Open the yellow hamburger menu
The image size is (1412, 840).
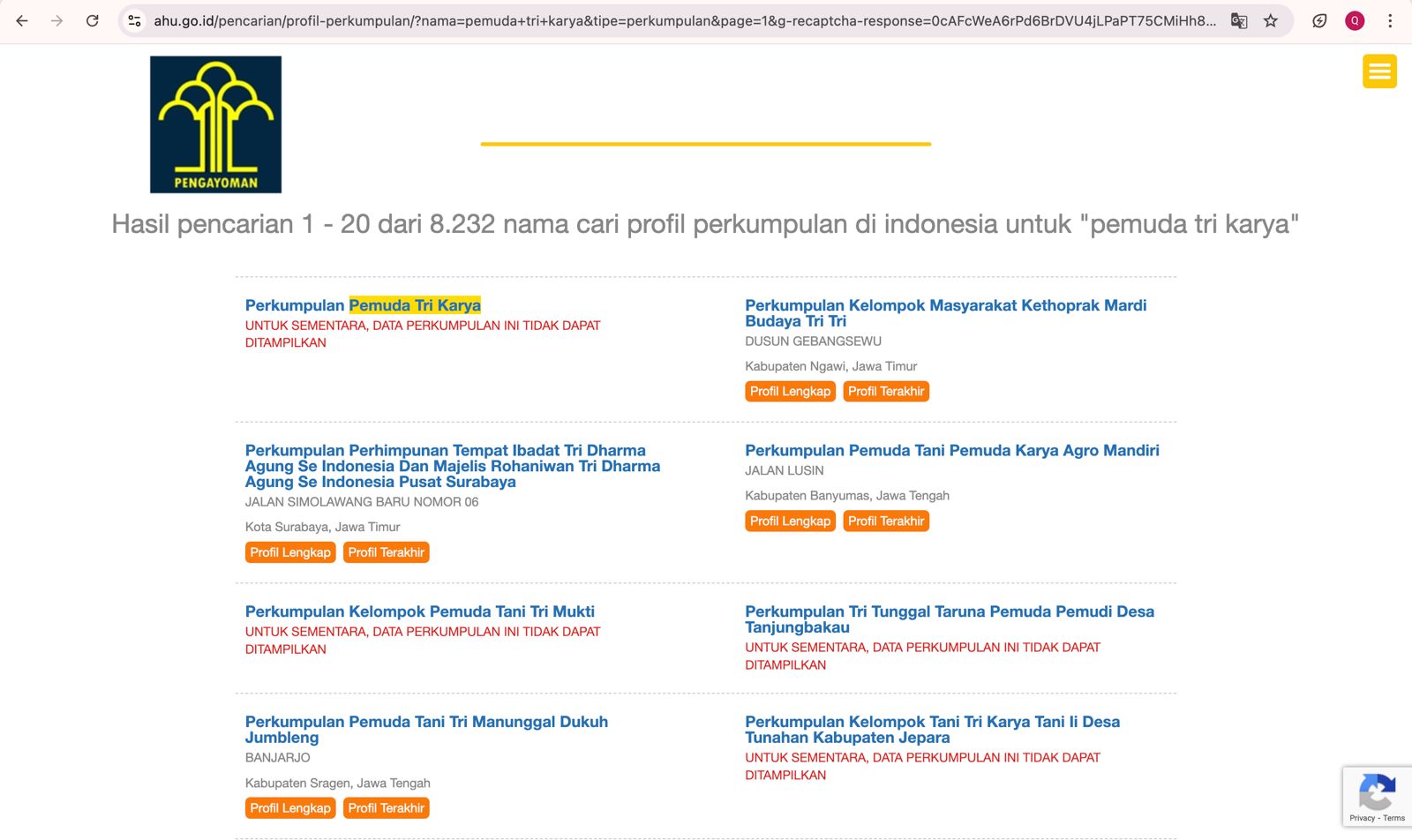coord(1379,71)
